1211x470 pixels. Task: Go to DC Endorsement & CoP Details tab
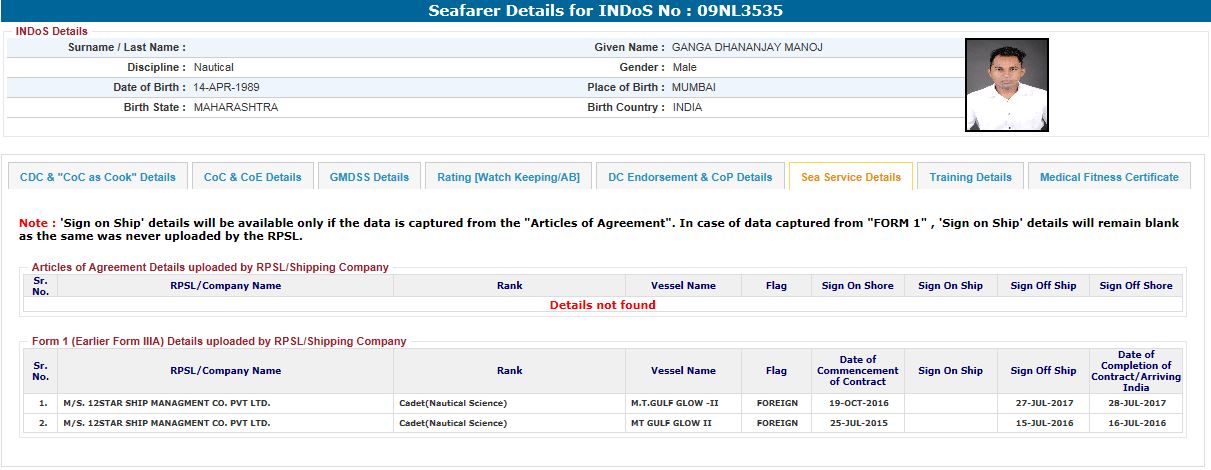[690, 177]
